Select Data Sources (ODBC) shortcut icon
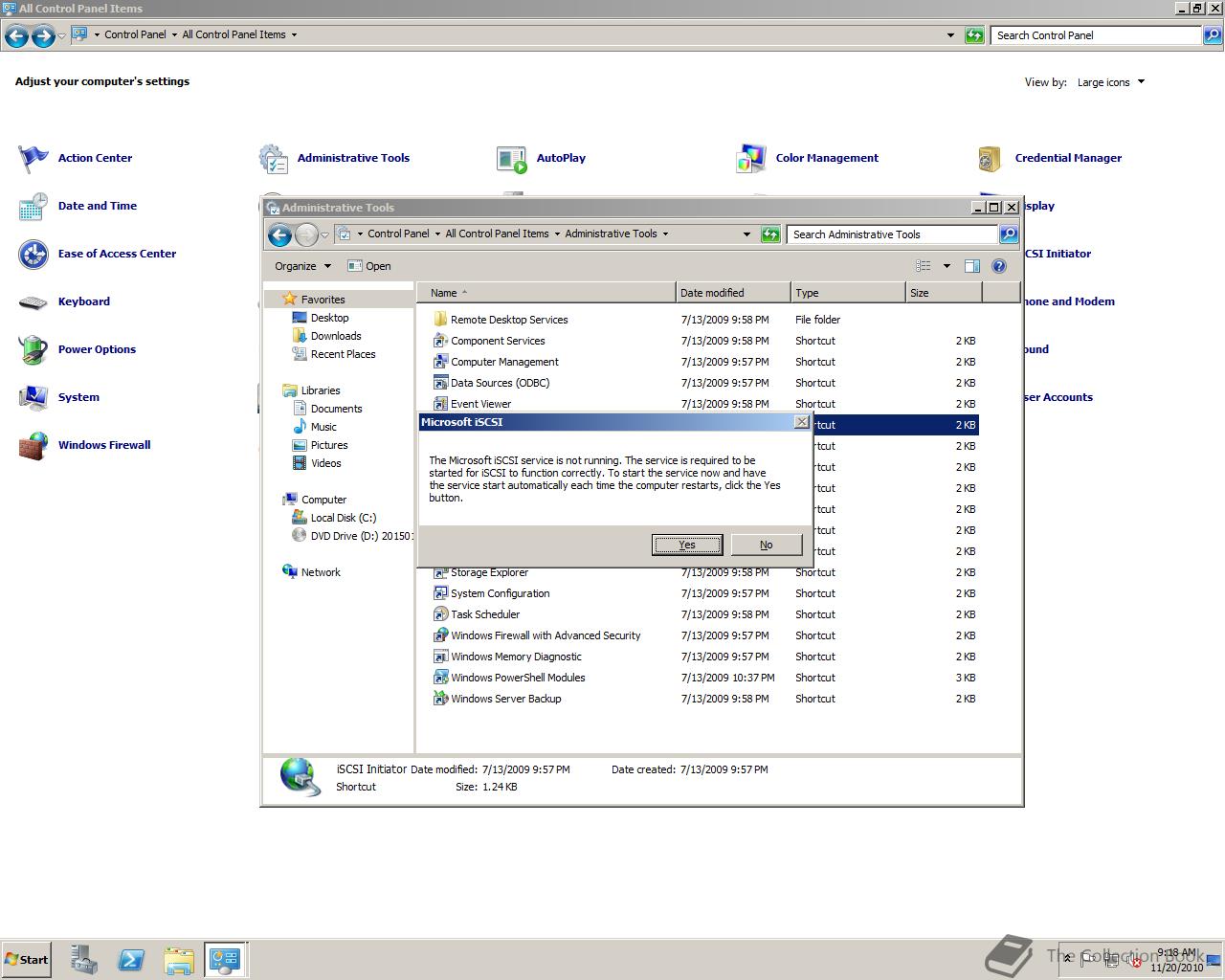 point(440,383)
